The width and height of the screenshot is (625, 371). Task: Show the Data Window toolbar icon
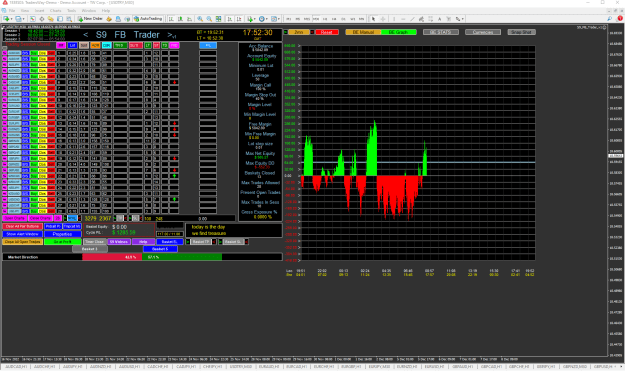(41, 19)
